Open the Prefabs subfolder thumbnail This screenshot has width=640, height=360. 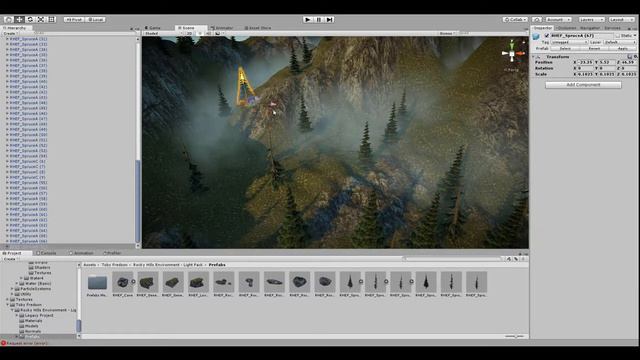click(97, 284)
